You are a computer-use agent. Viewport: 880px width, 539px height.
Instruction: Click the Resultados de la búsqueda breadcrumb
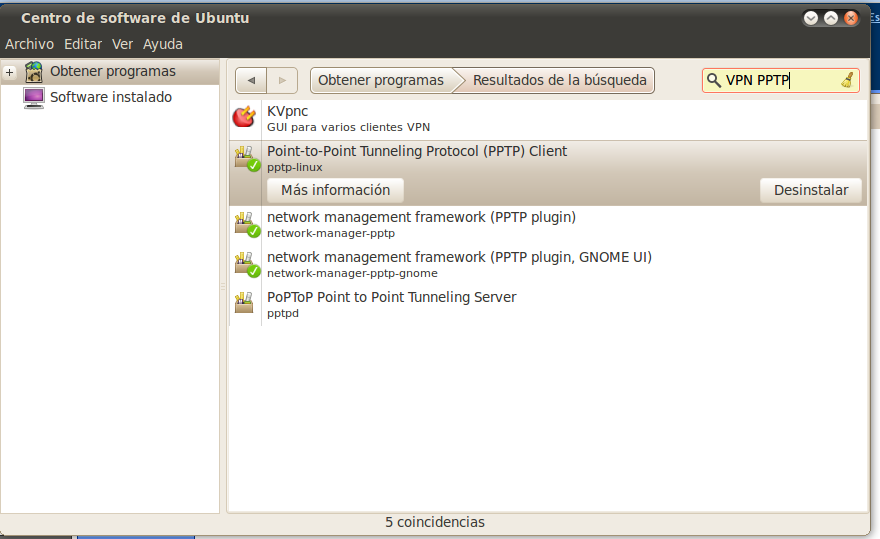559,80
